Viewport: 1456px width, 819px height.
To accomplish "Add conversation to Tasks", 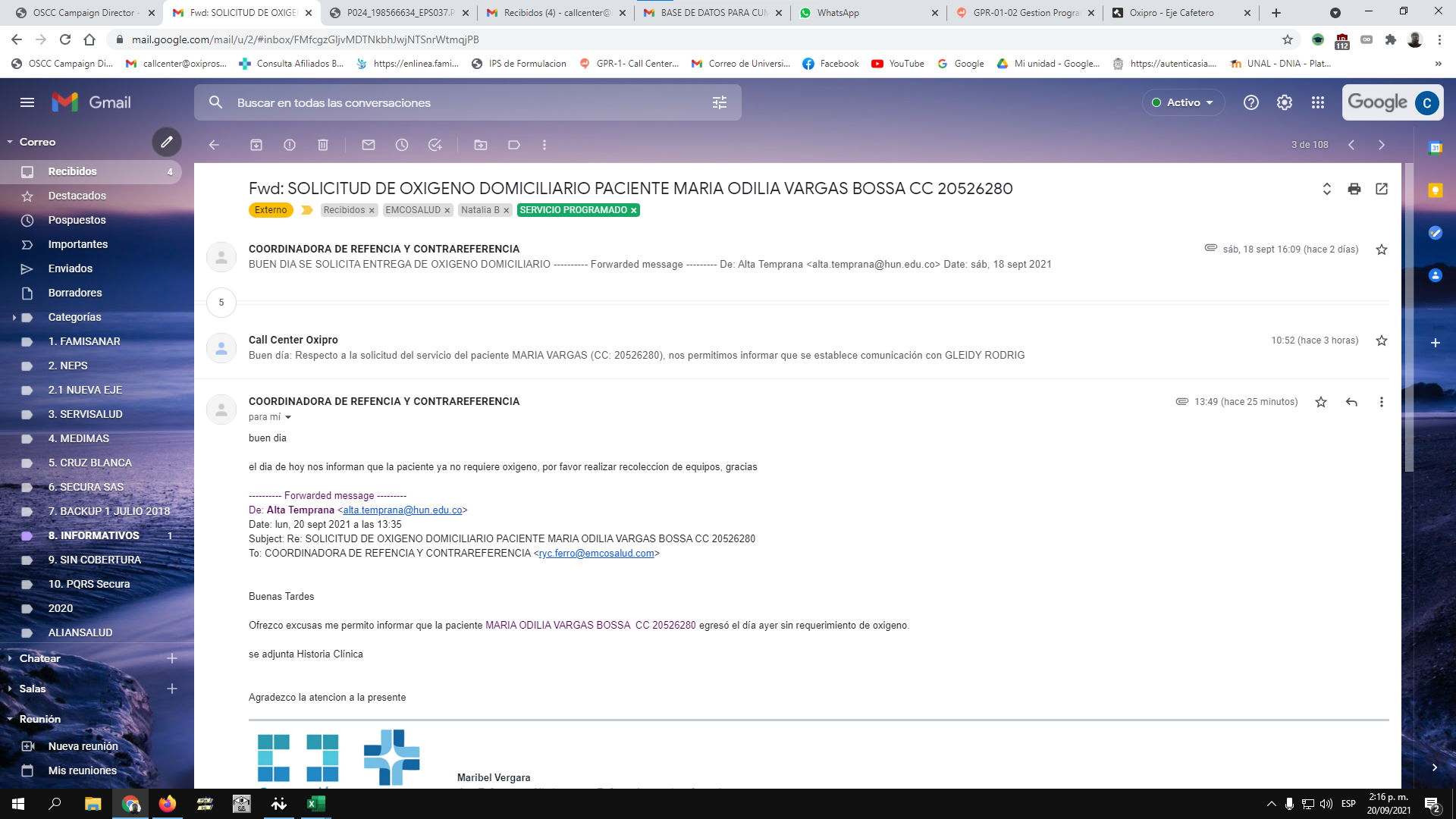I will coord(435,145).
